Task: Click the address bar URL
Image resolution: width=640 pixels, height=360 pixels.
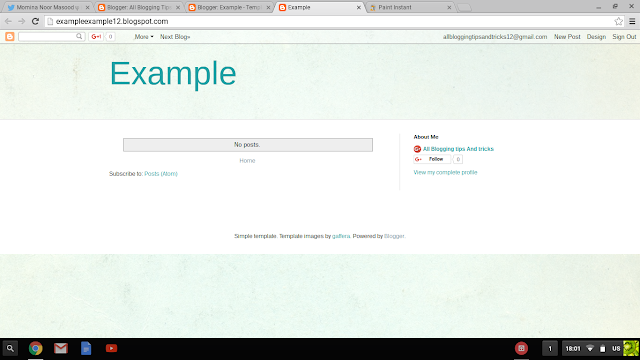Action: coord(112,21)
